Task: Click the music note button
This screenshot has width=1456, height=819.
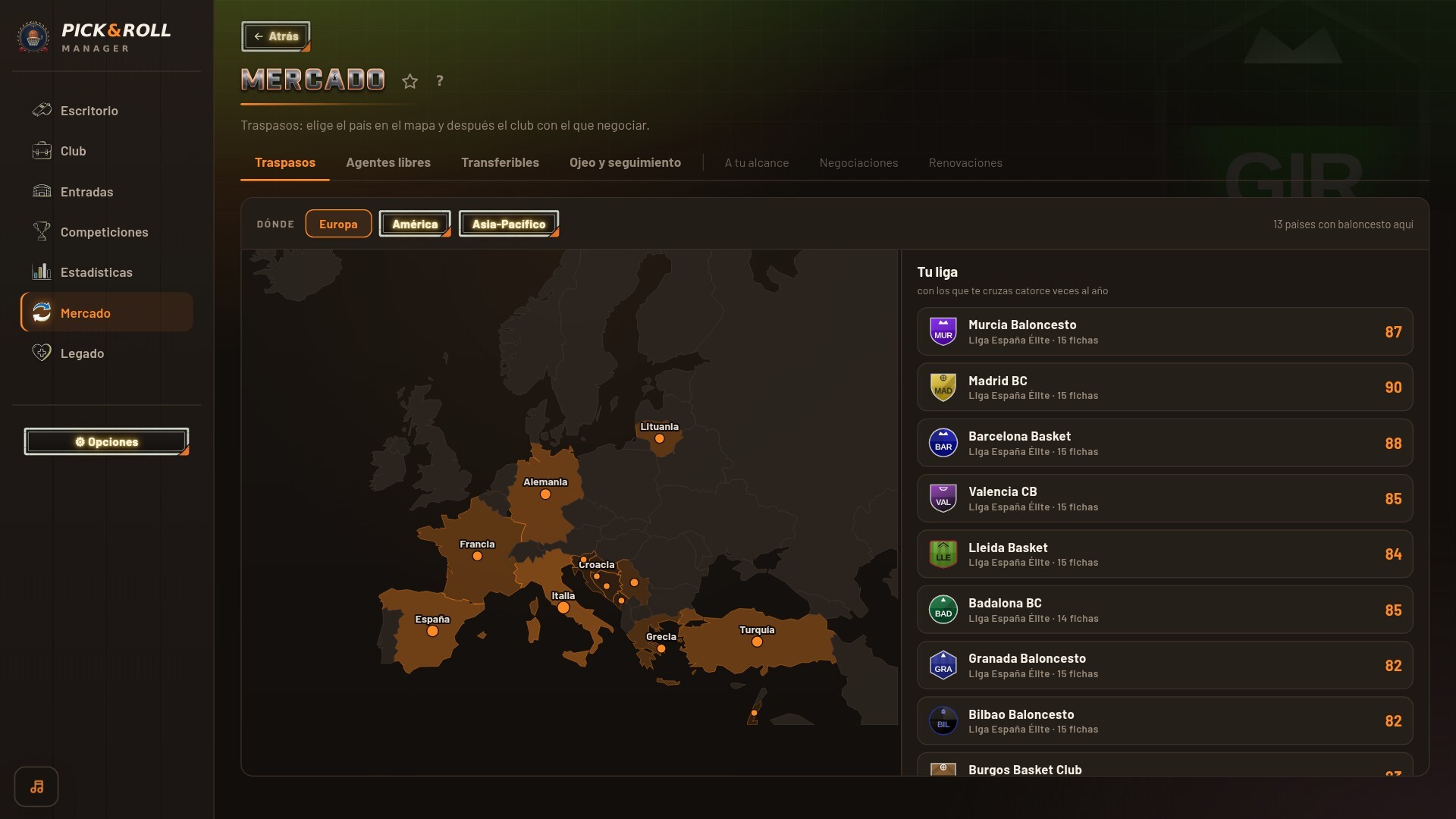Action: (x=36, y=787)
